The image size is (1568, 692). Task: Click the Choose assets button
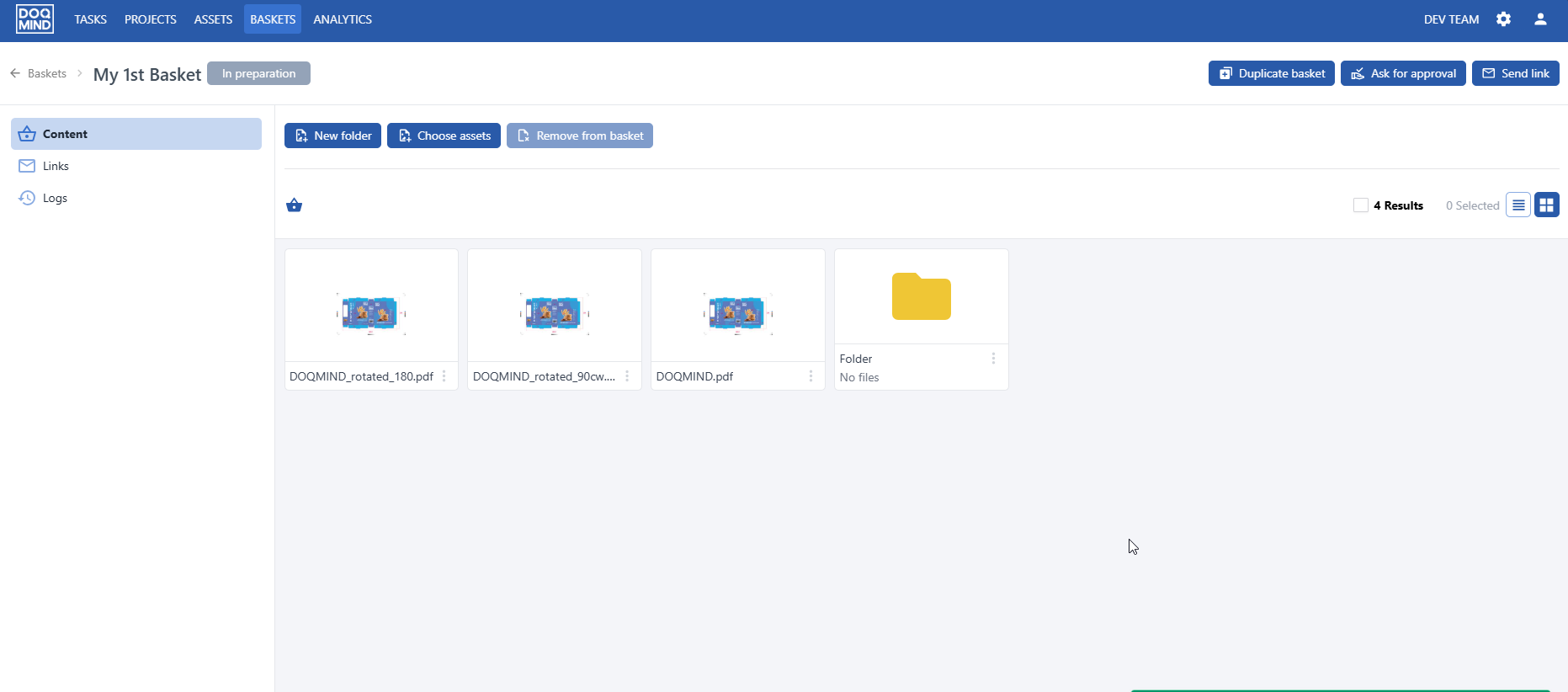pos(444,136)
